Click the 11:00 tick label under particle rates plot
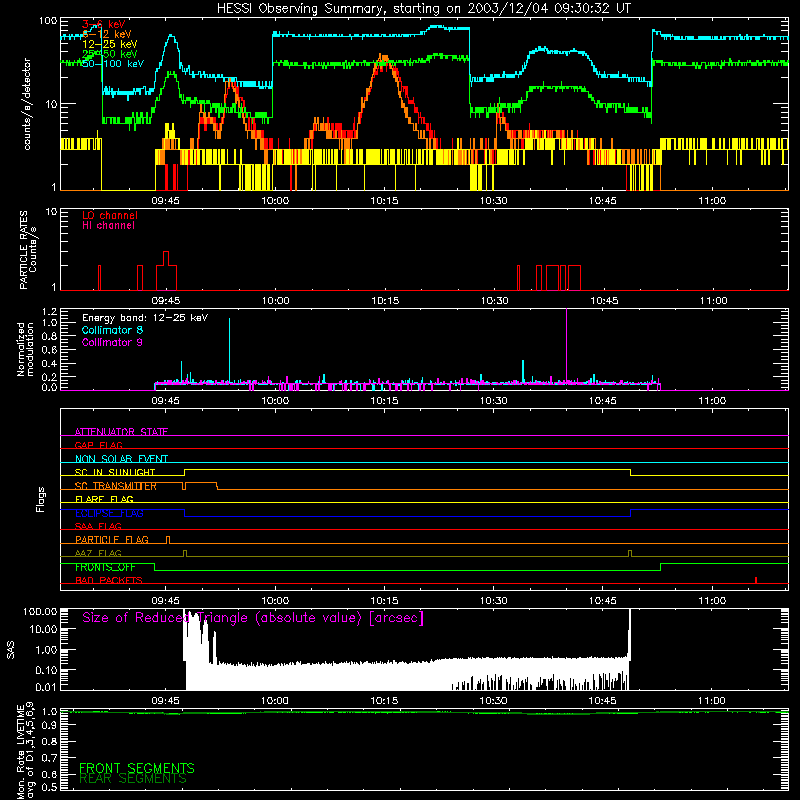The width and height of the screenshot is (800, 800). (x=712, y=301)
